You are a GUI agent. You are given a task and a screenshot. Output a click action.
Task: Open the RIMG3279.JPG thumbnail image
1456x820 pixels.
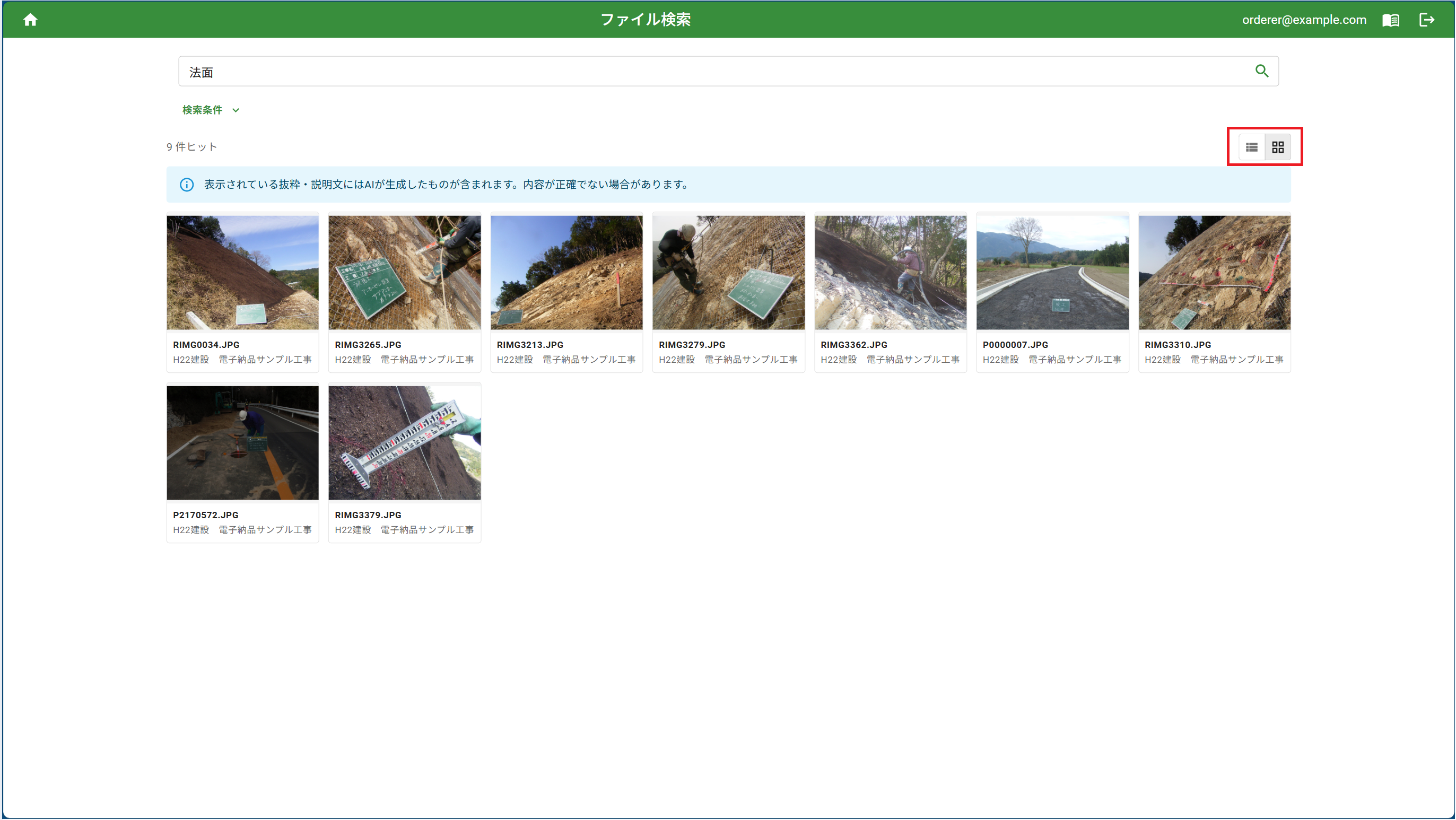pos(729,273)
